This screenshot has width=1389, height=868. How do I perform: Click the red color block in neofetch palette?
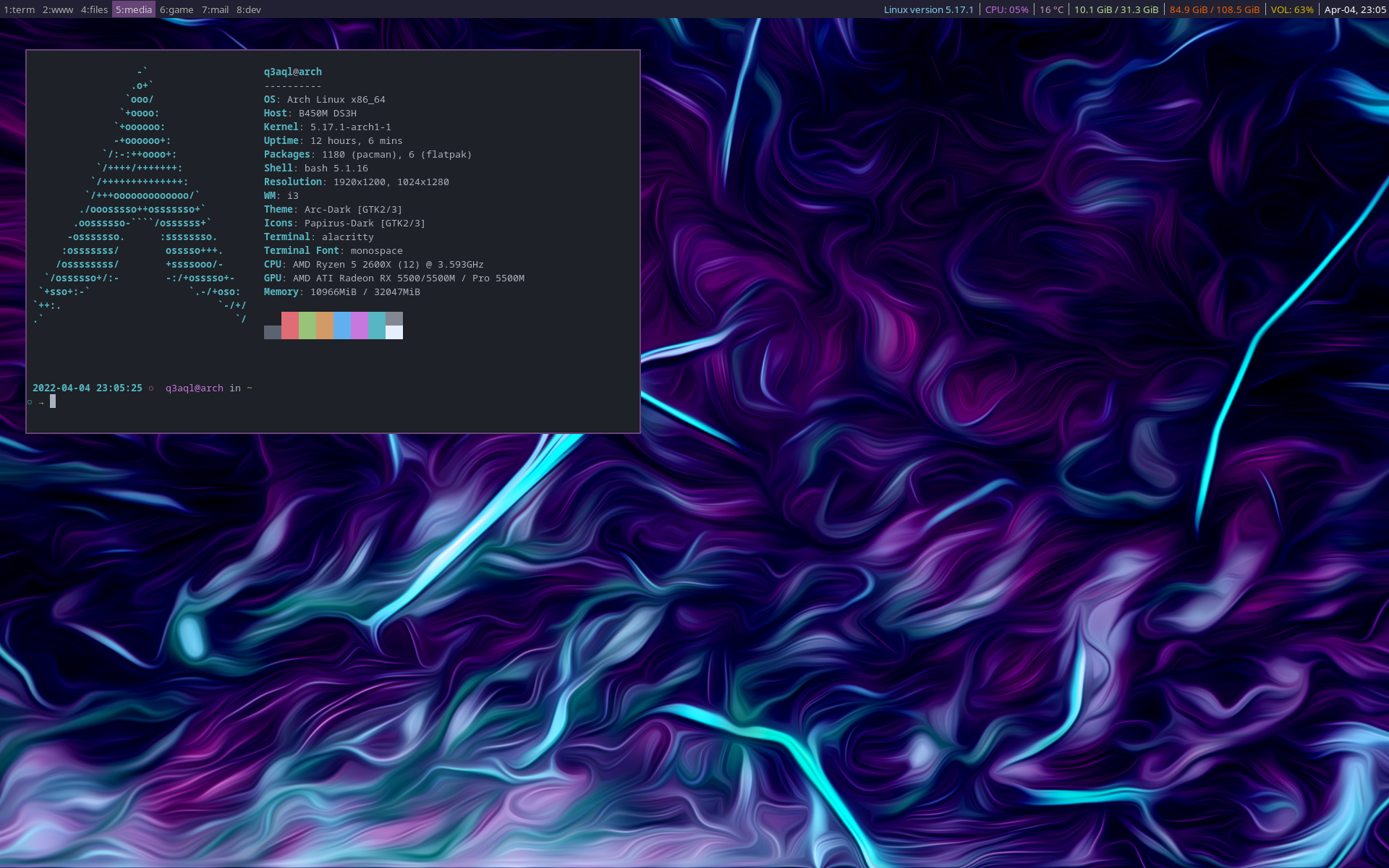click(290, 325)
